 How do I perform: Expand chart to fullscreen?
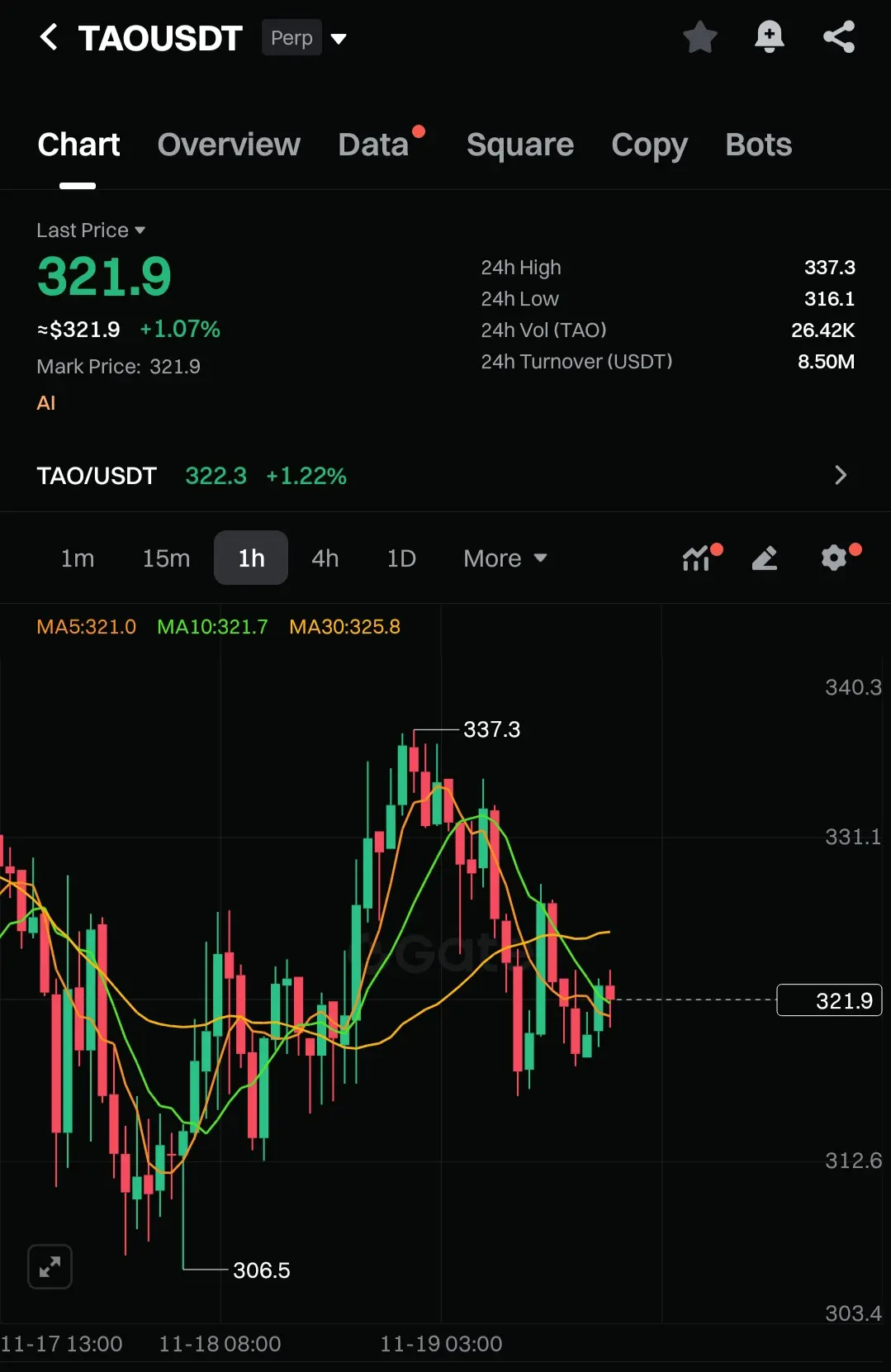click(x=50, y=1266)
